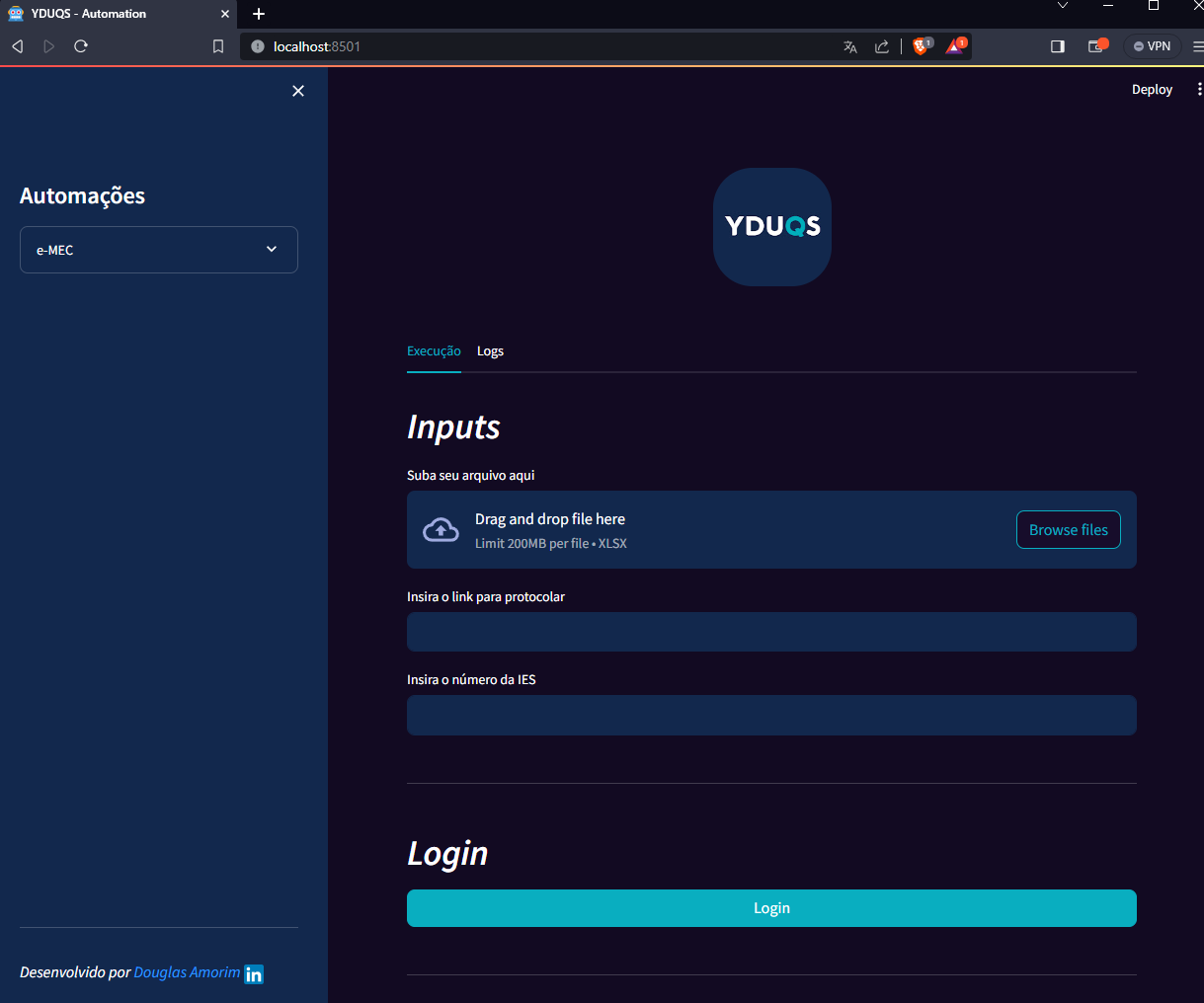The image size is (1204, 1003).
Task: Reload the page with the refresh icon
Action: click(x=81, y=46)
